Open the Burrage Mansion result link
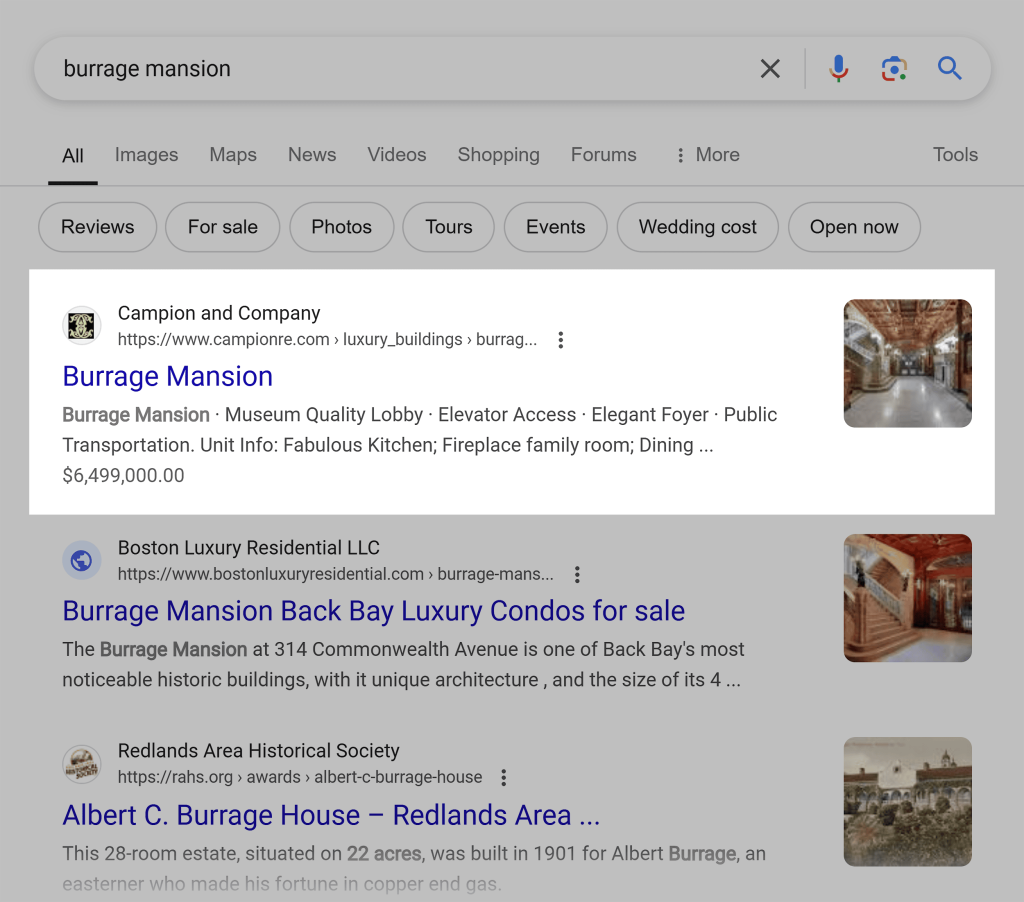 pos(168,377)
